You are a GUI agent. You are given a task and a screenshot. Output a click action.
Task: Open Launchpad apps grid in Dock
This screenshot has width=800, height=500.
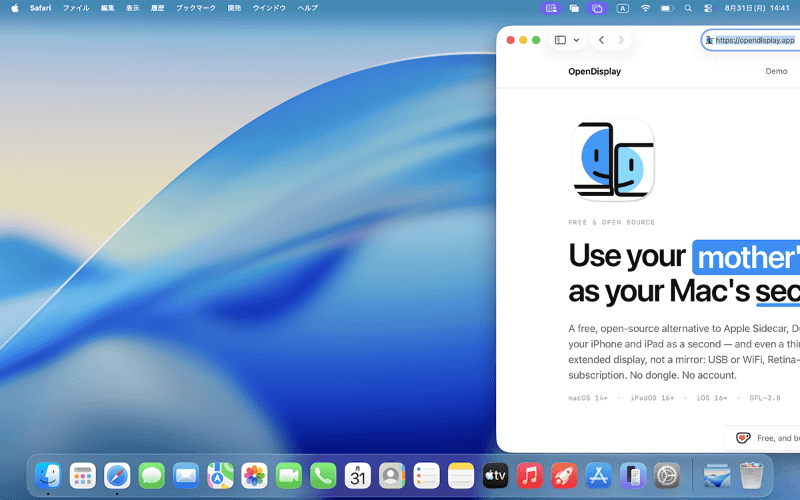(x=83, y=476)
